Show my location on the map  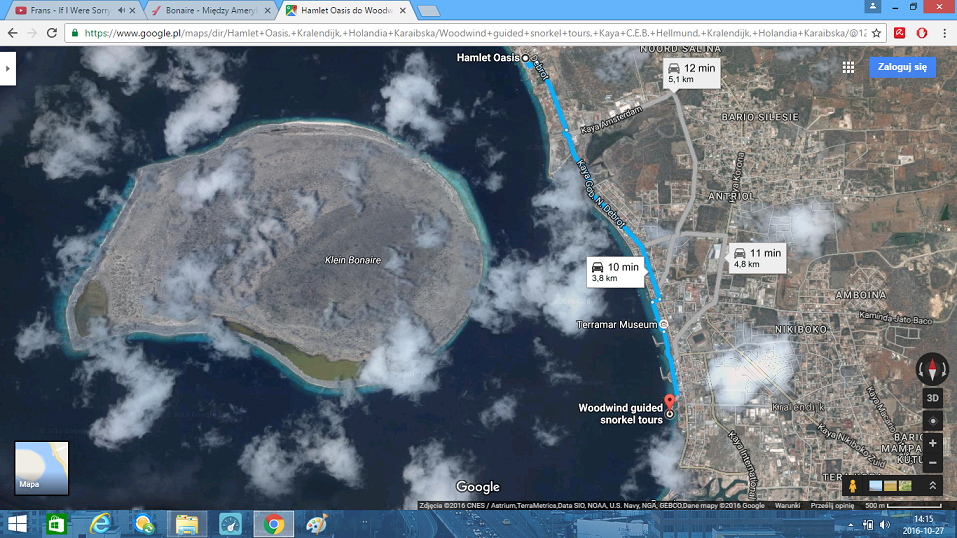tap(933, 421)
